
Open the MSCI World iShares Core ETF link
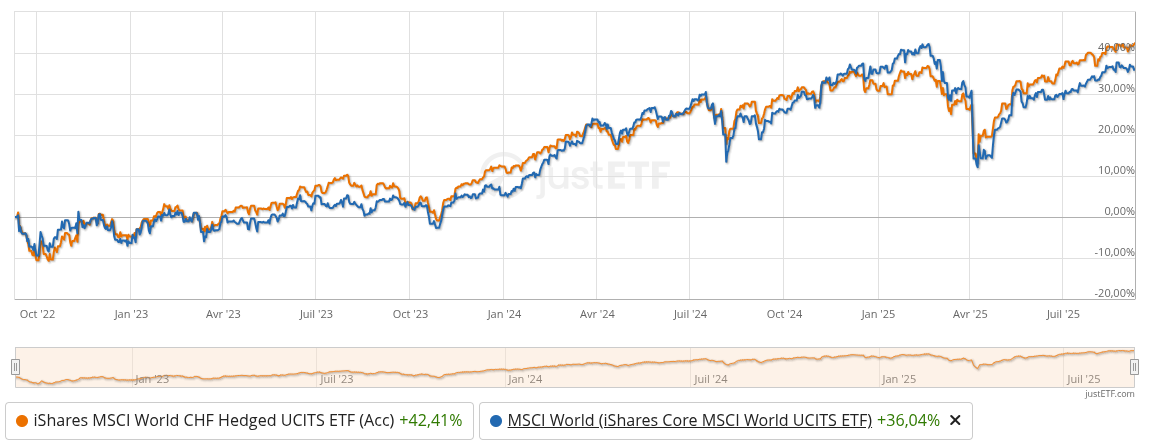click(689, 420)
